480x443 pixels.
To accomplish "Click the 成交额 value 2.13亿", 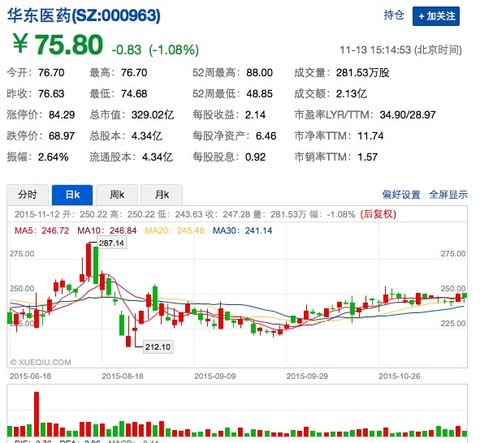I will 351,94.
